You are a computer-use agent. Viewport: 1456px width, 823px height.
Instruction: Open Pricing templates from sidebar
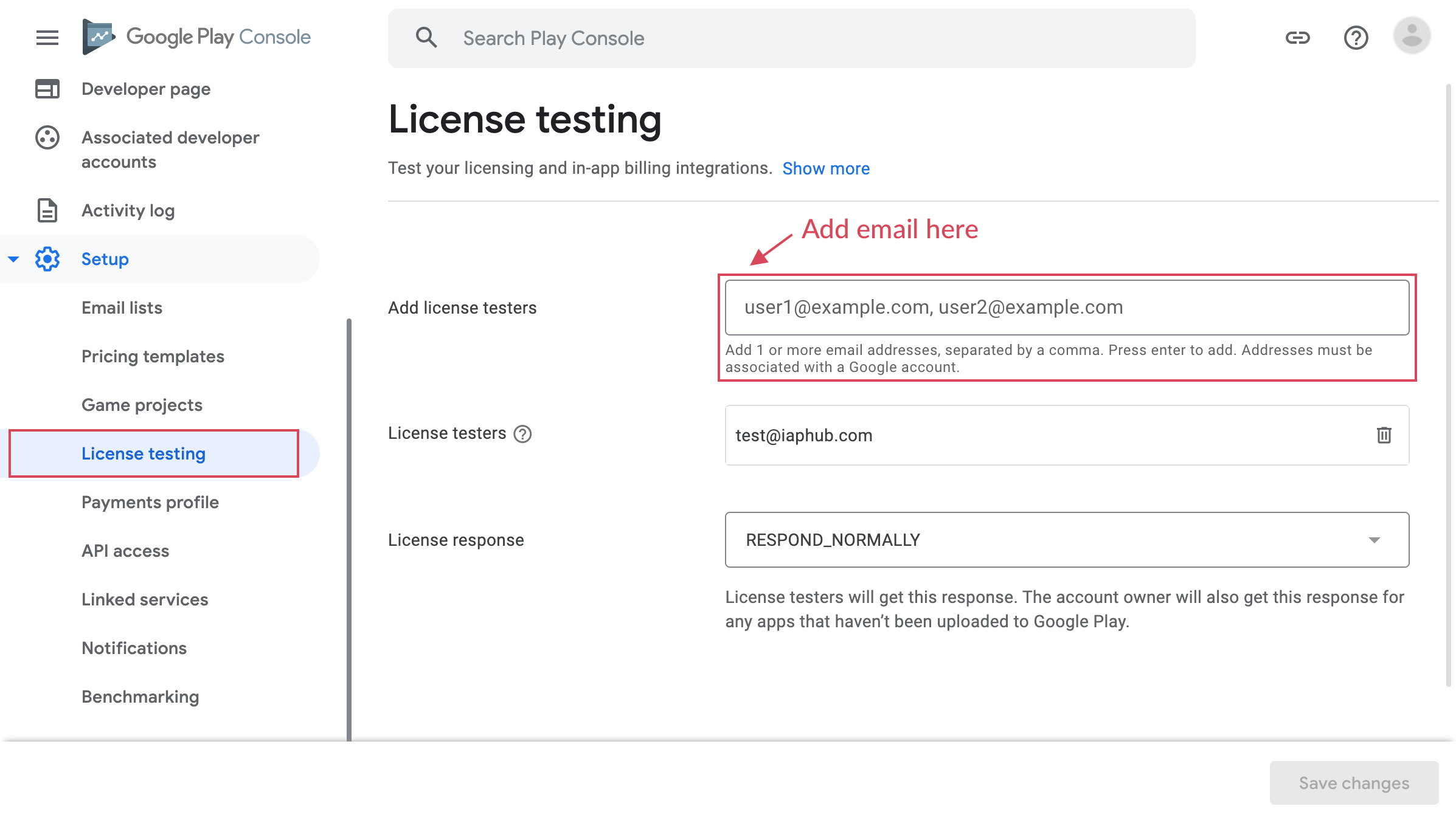click(x=153, y=356)
